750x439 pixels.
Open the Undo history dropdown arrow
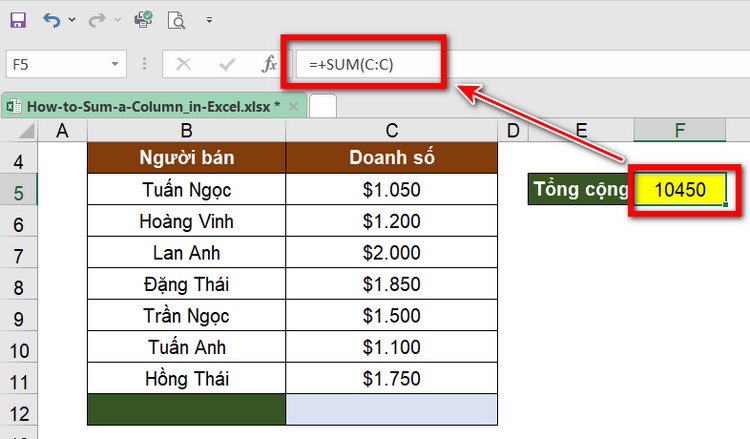point(72,20)
